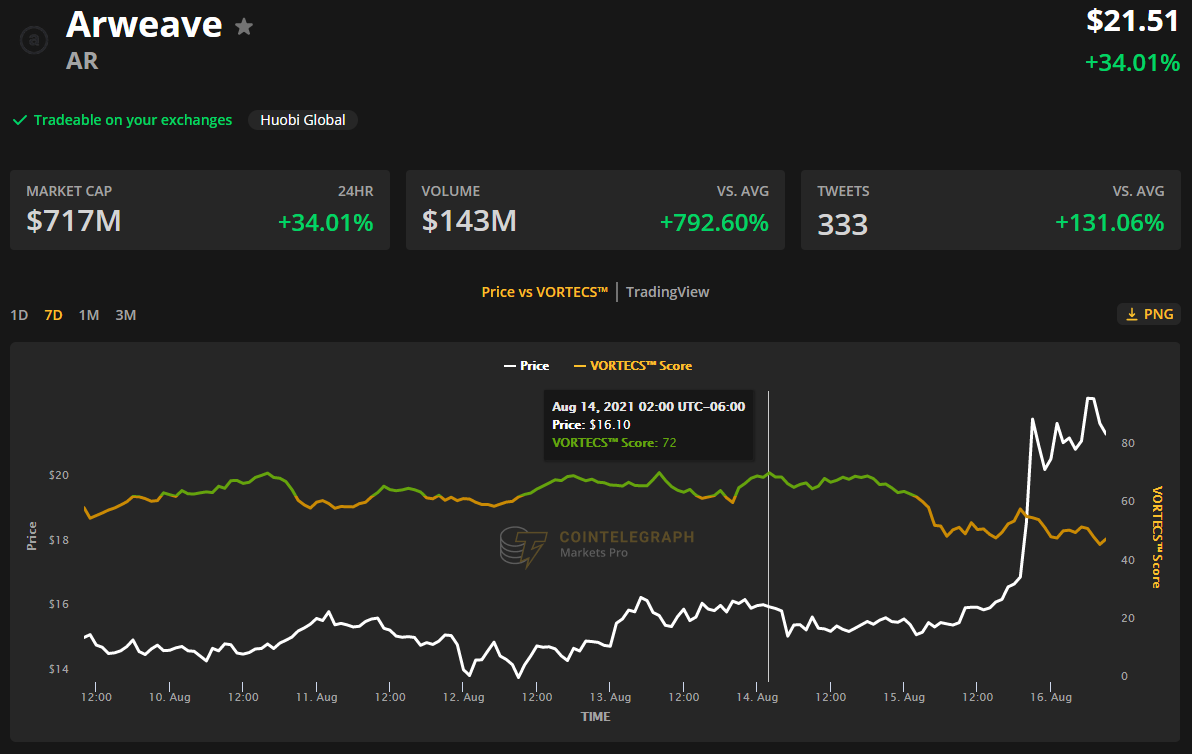Select the 7D time range
1192x754 pixels.
tap(53, 315)
